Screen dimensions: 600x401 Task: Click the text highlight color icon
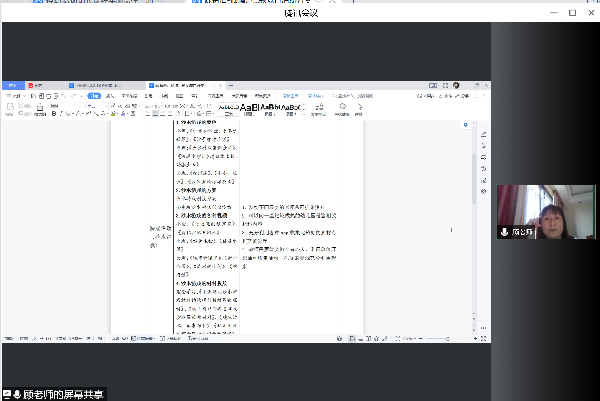point(113,114)
